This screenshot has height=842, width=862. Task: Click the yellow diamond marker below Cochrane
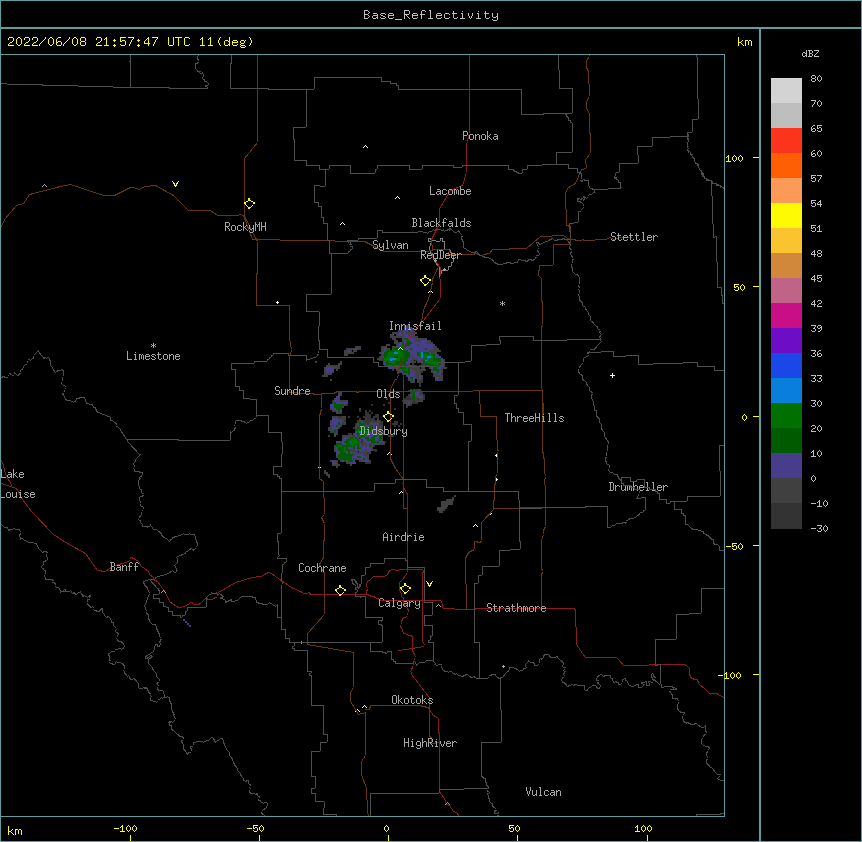340,590
